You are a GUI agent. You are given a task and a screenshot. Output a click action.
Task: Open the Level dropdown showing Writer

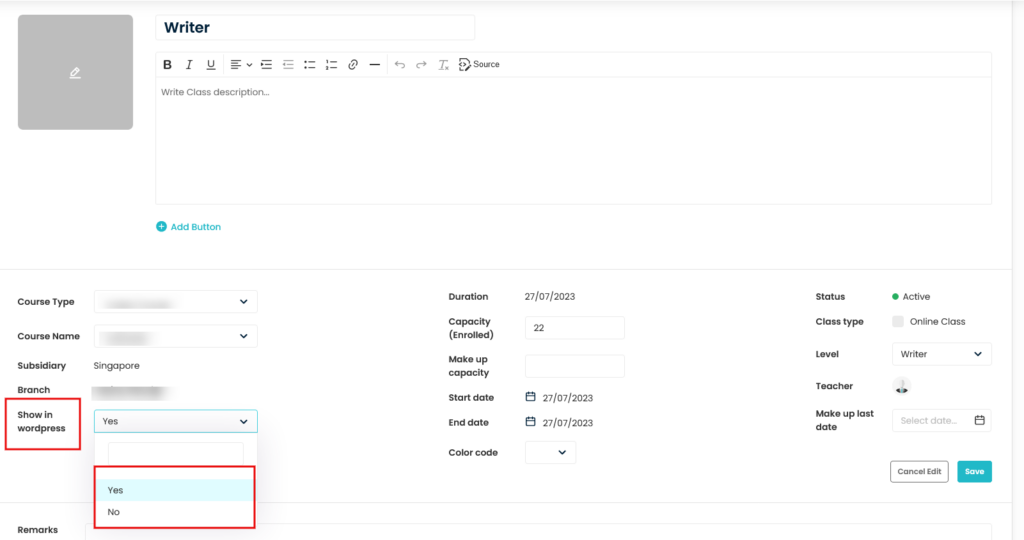coord(940,354)
